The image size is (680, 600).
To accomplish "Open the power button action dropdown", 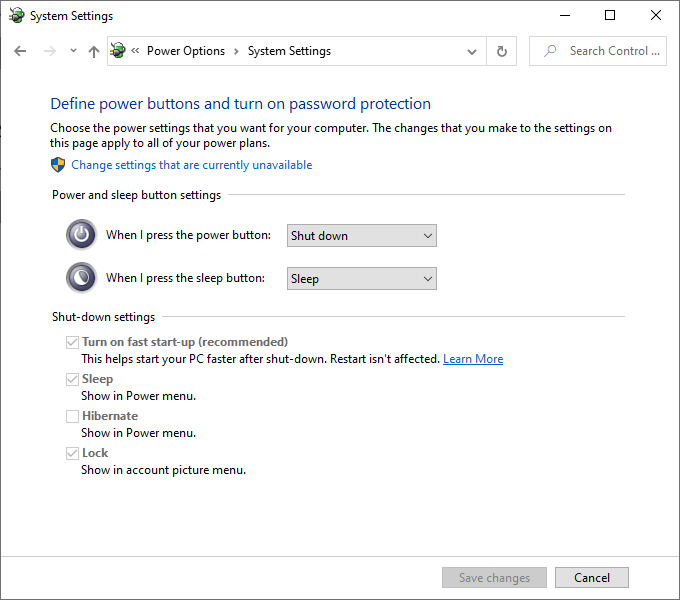I will (361, 236).
